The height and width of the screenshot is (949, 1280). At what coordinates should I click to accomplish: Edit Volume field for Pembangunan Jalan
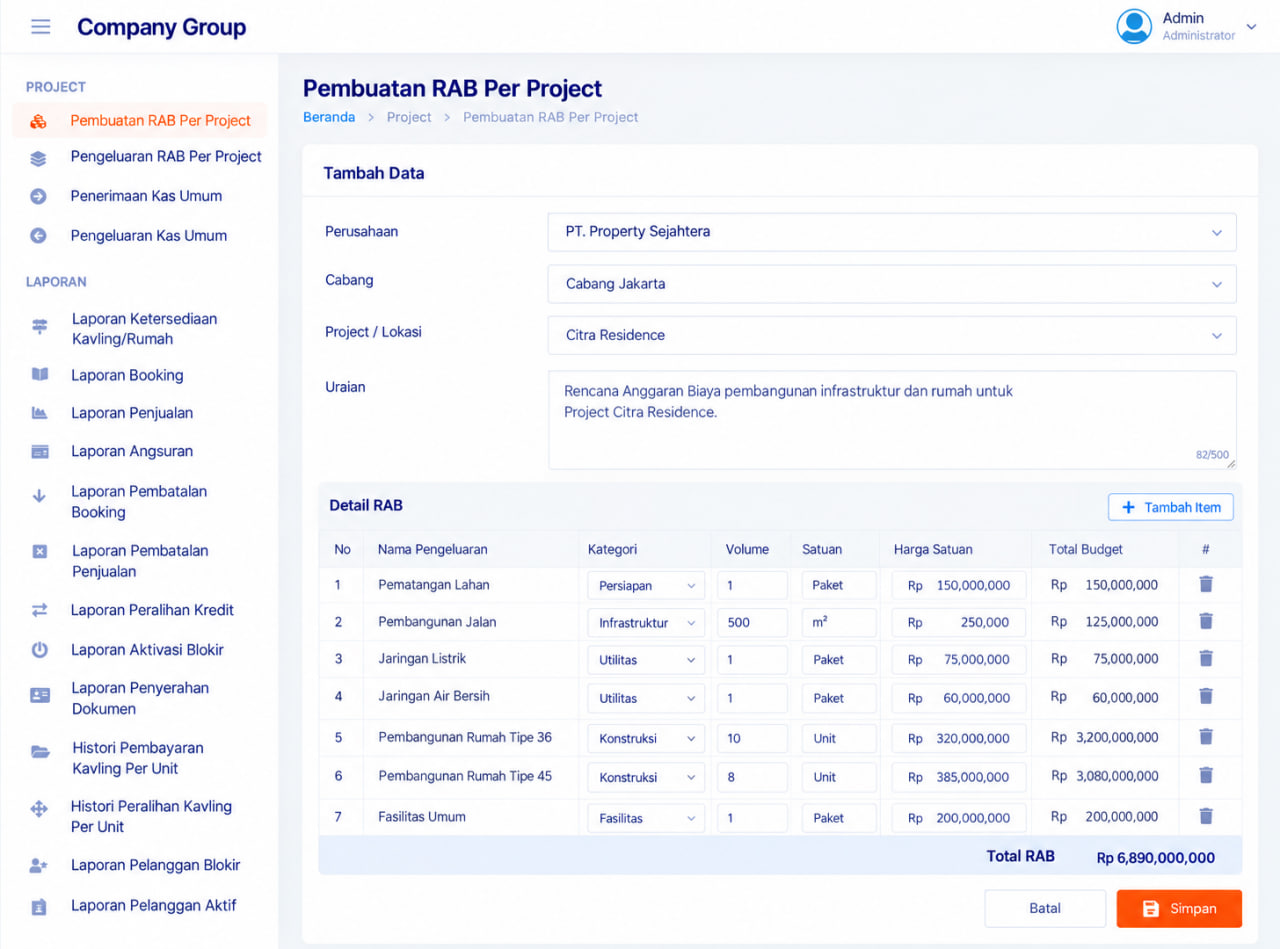click(752, 623)
